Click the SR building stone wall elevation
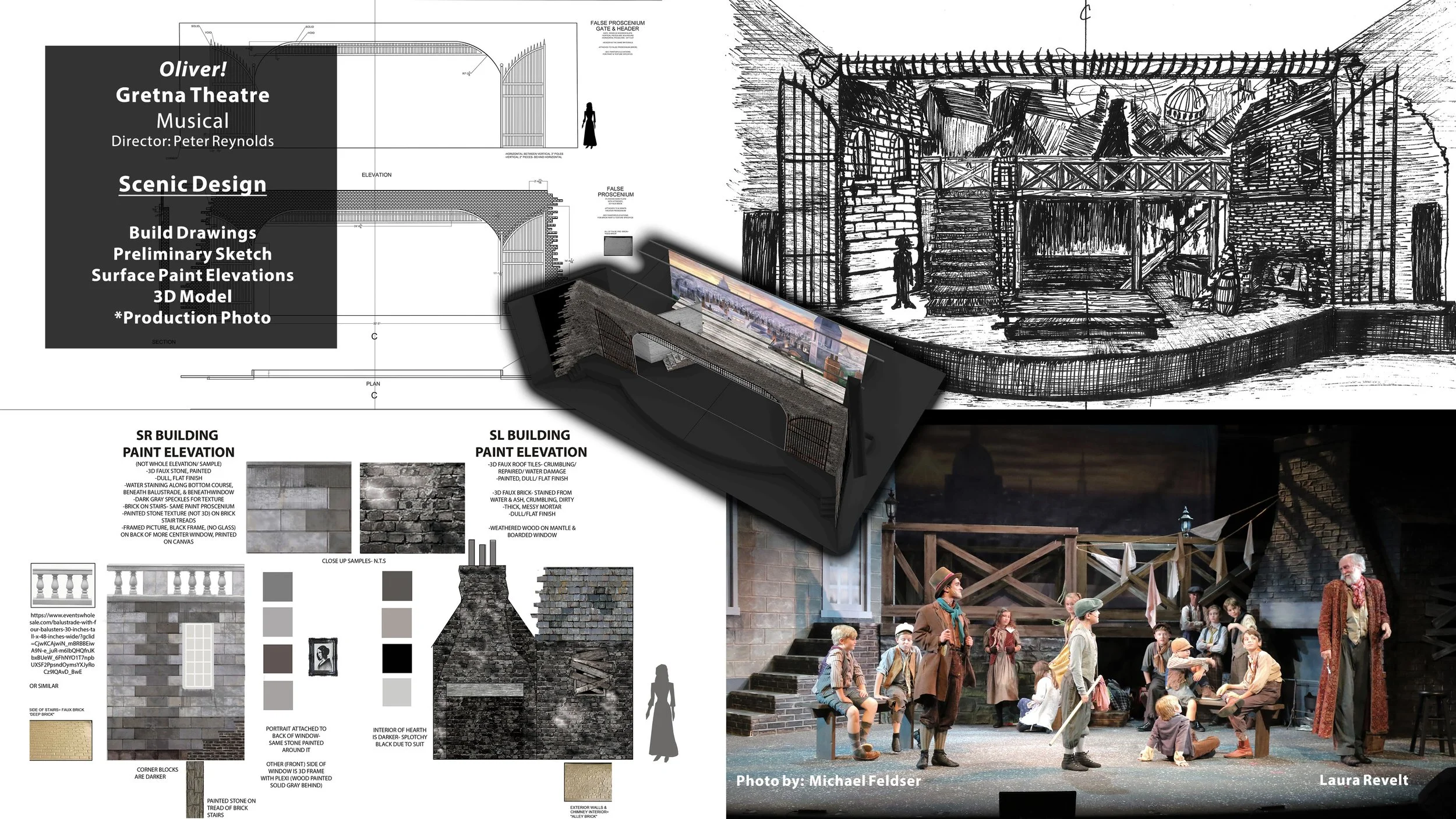This screenshot has width=1456, height=819. (x=175, y=662)
